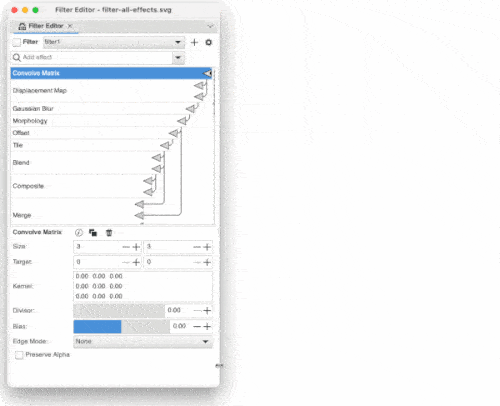Delete effect with the trash icon
This screenshot has width=500, height=406.
coord(109,233)
